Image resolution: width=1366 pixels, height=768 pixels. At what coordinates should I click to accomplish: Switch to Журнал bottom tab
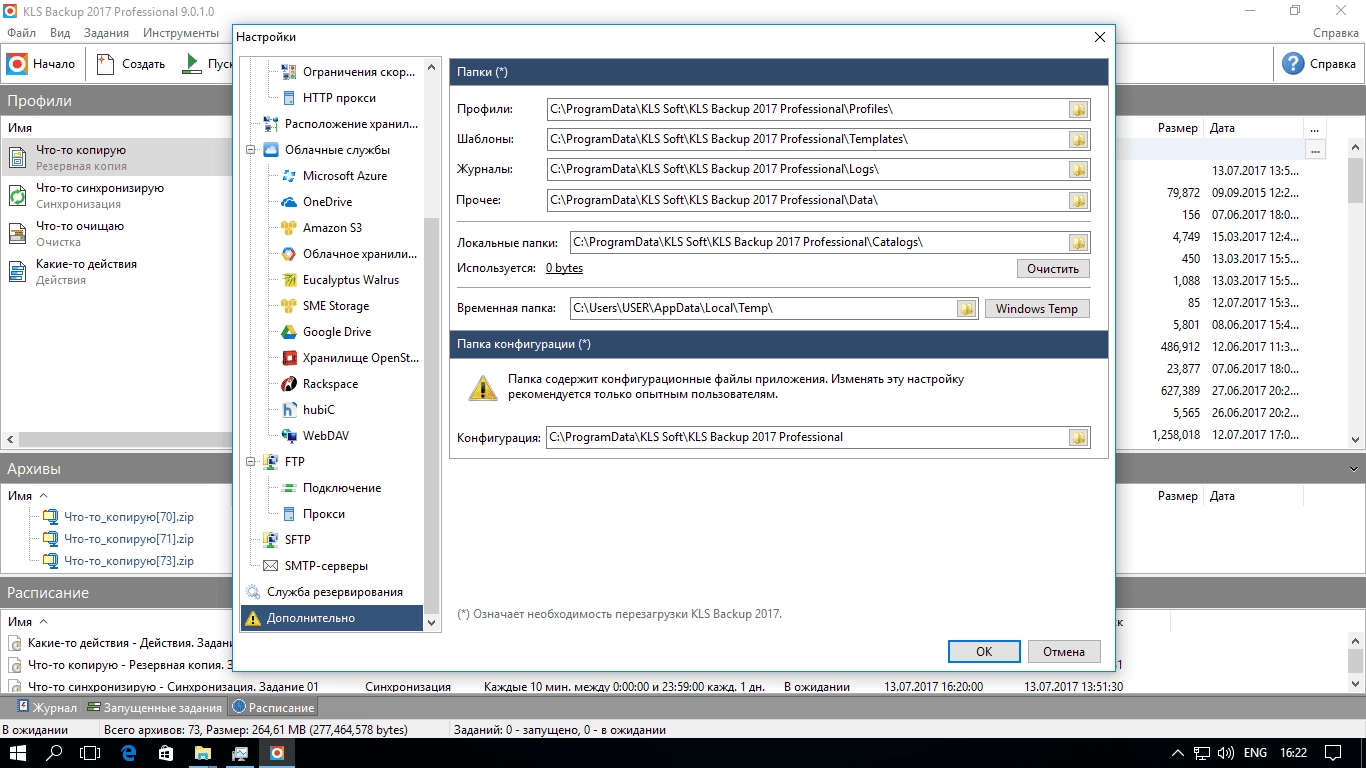[47, 708]
